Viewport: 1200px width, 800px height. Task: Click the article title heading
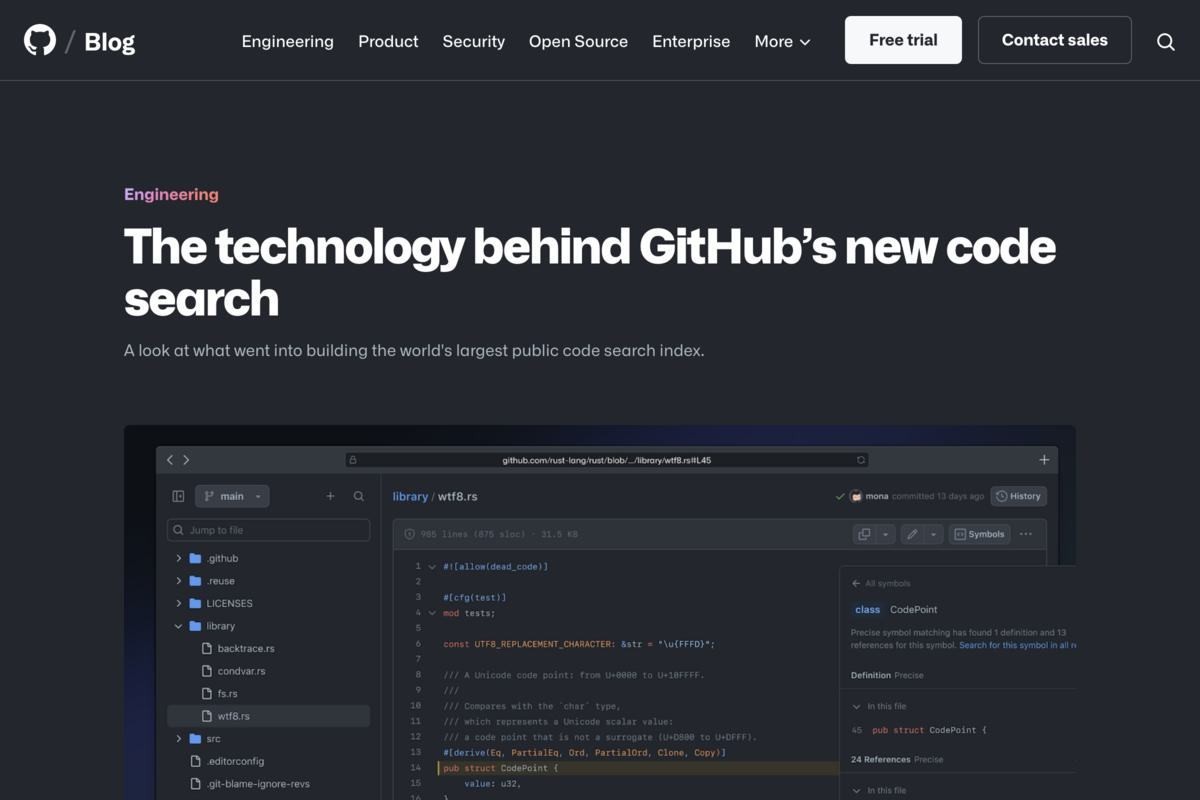pos(590,272)
